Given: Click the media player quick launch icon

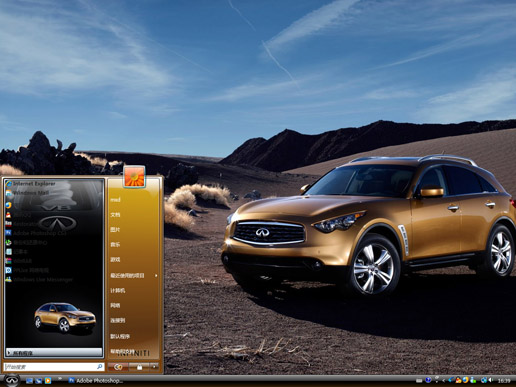Looking at the screenshot, I should (x=48, y=380).
